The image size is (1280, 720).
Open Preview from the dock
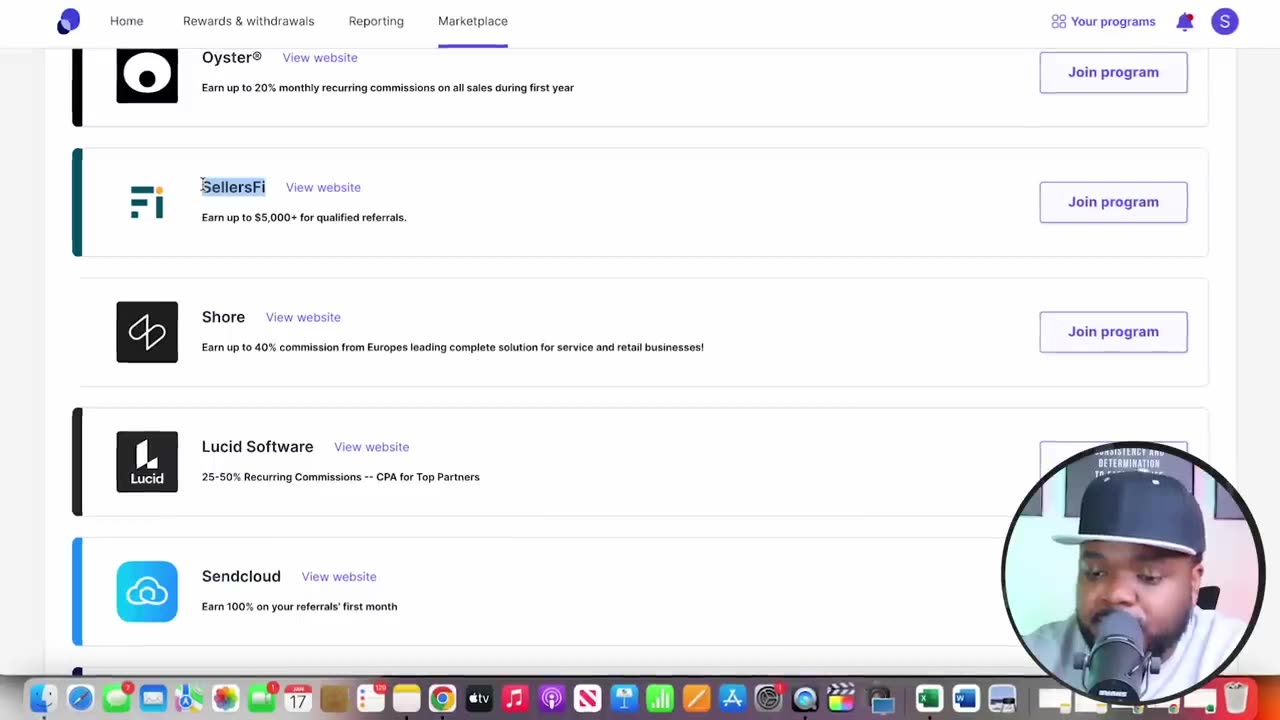[x=1002, y=698]
